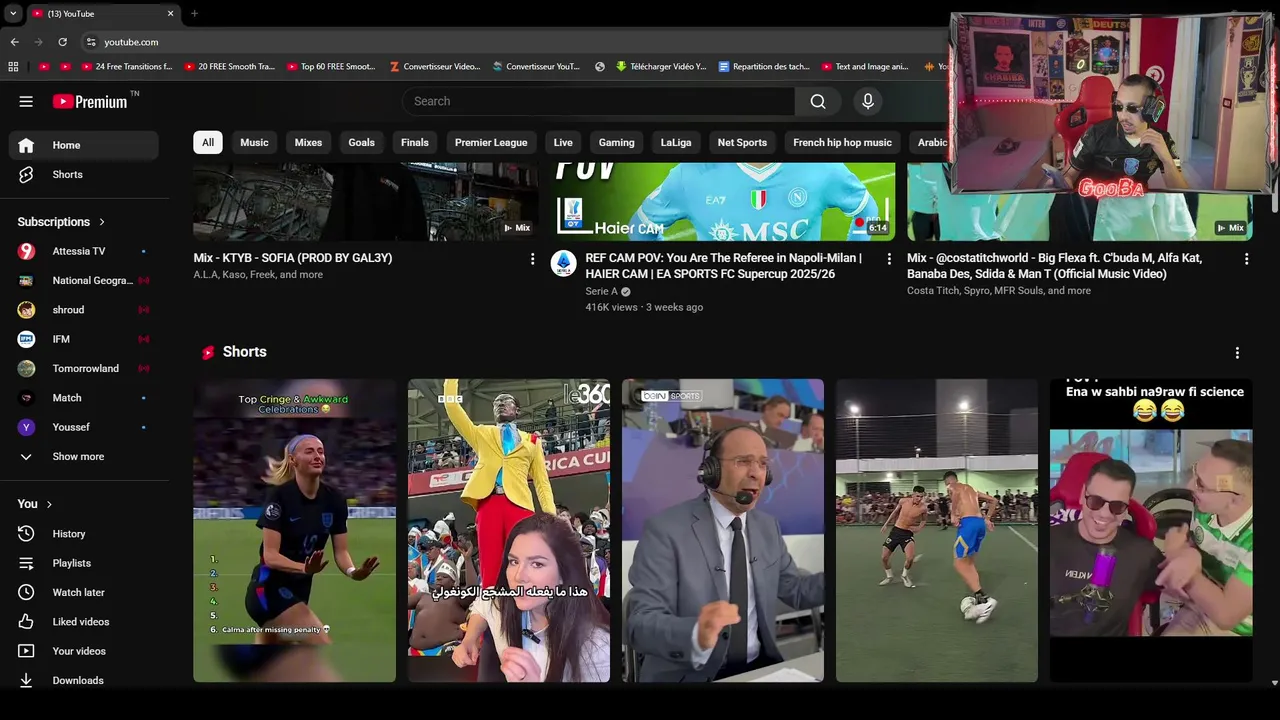Filter by French hip hop music chip
The image size is (1280, 720).
tap(842, 142)
